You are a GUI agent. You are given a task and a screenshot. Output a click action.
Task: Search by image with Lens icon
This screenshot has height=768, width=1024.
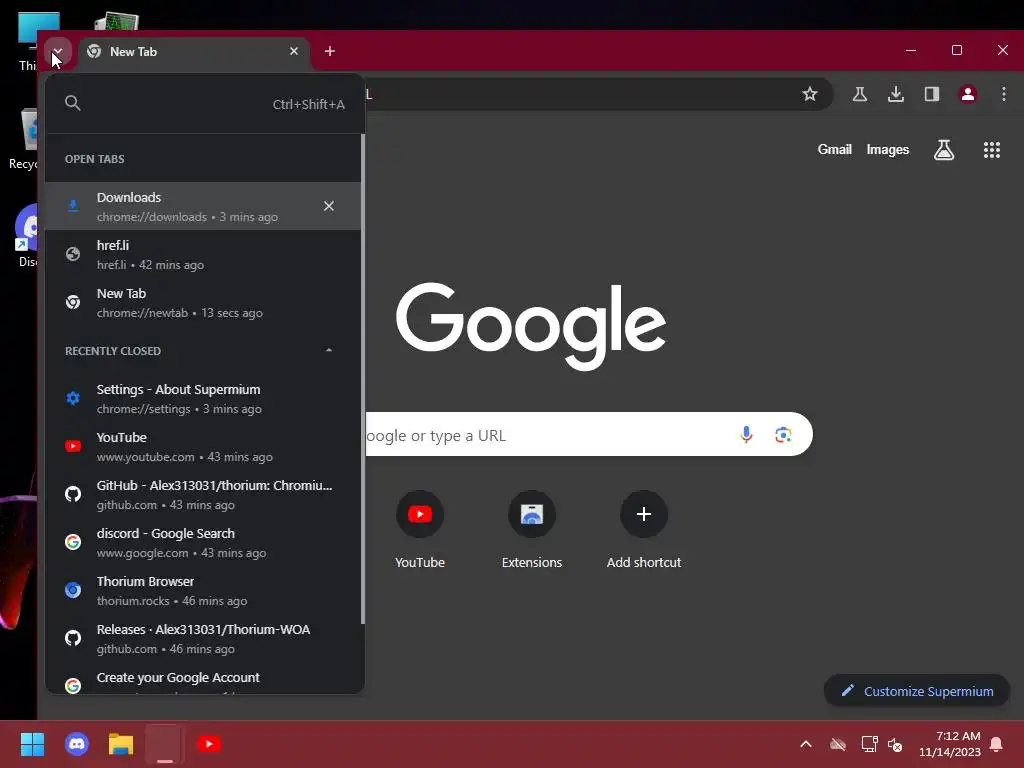click(x=783, y=434)
